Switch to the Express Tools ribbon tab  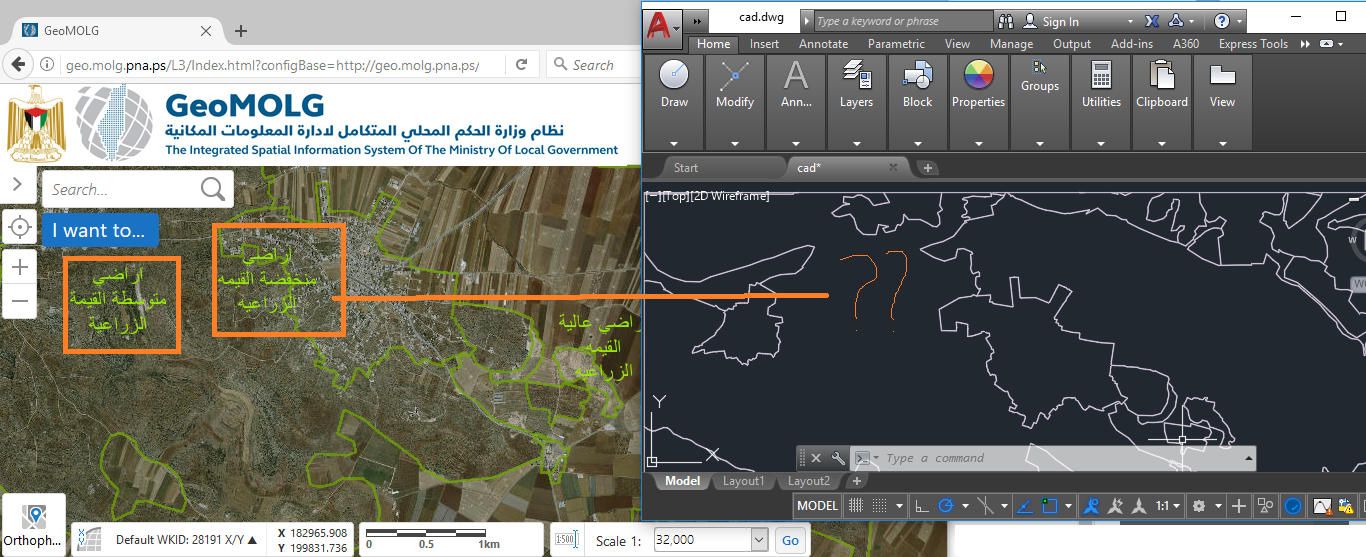tap(1253, 44)
